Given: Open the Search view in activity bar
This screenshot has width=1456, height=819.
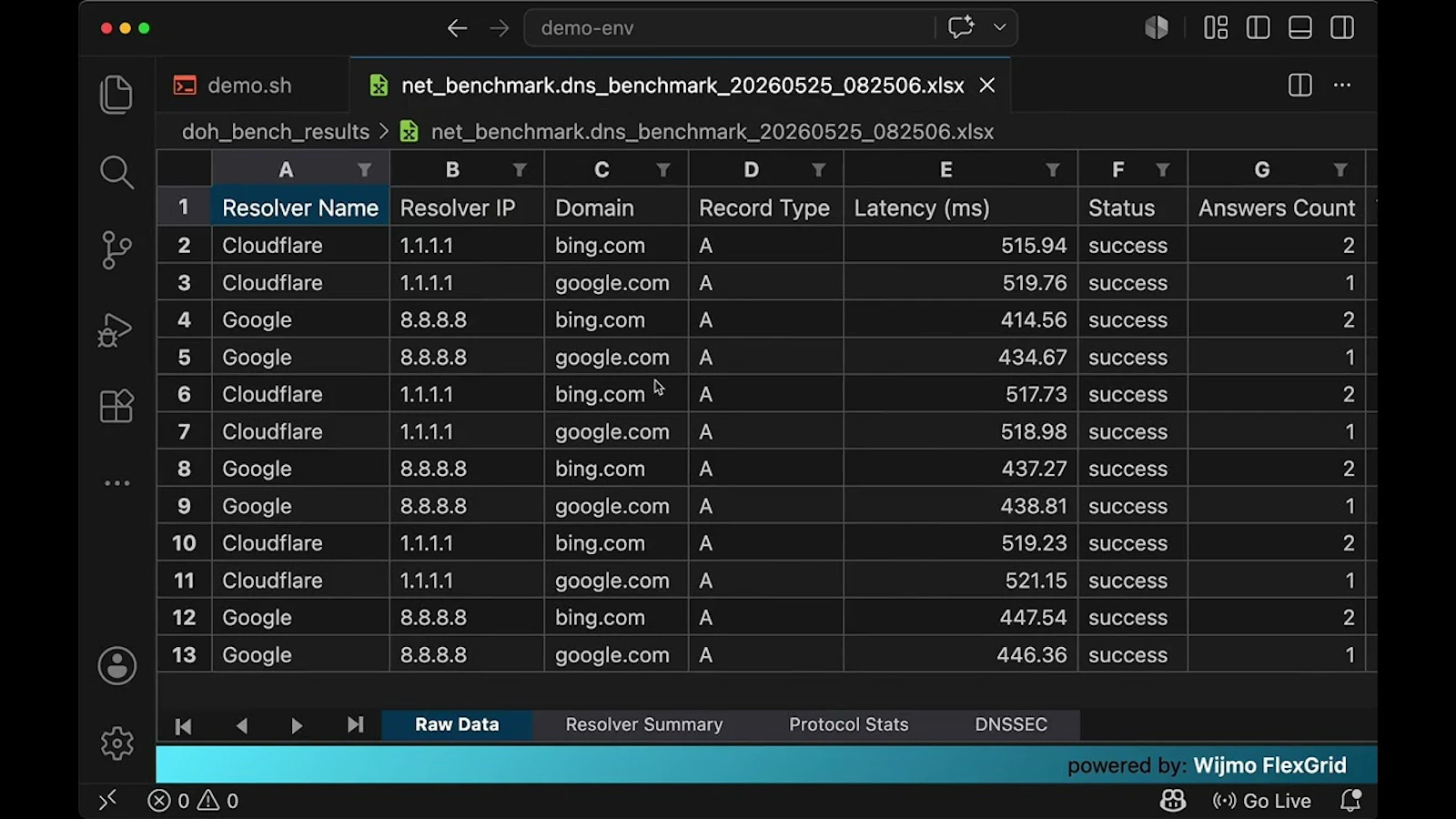Looking at the screenshot, I should pyautogui.click(x=116, y=172).
